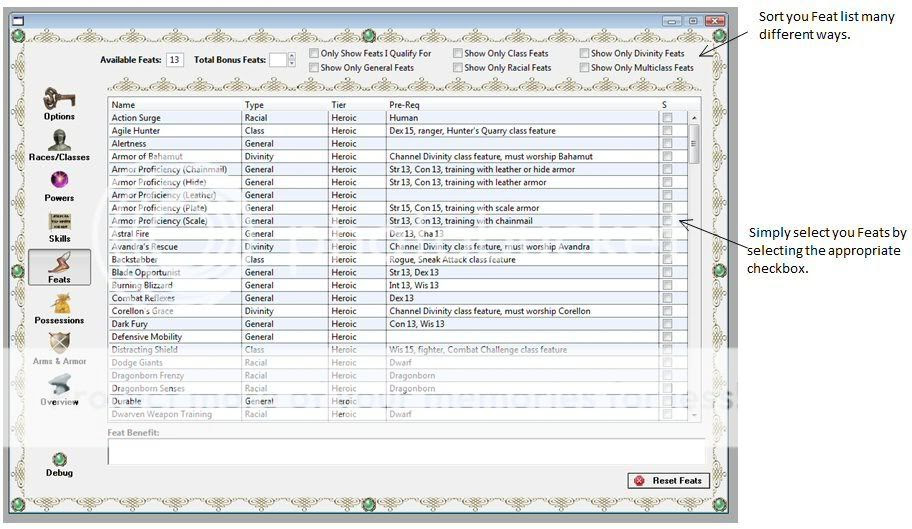Open the Powers orb icon
Image resolution: width=912 pixels, height=529 pixels.
59,180
